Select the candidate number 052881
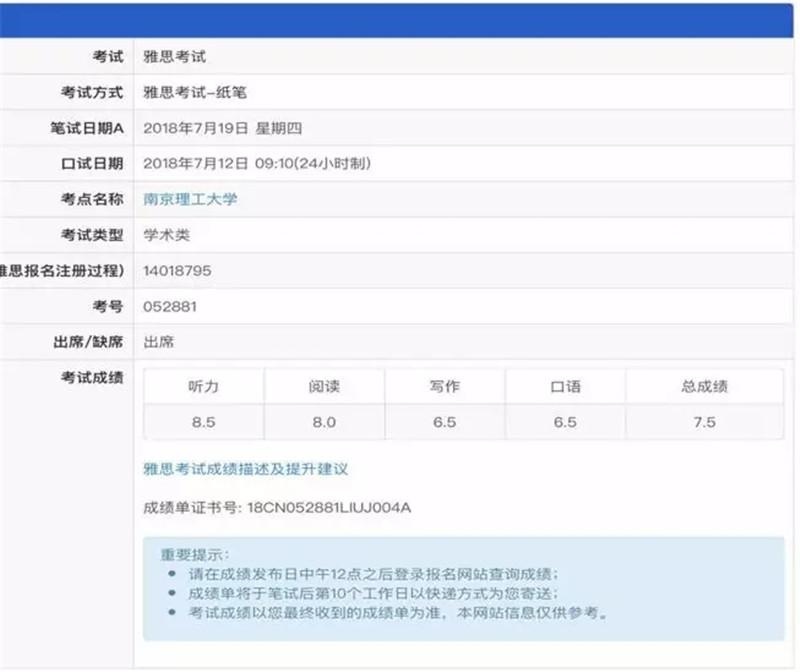This screenshot has width=800, height=672. (170, 306)
